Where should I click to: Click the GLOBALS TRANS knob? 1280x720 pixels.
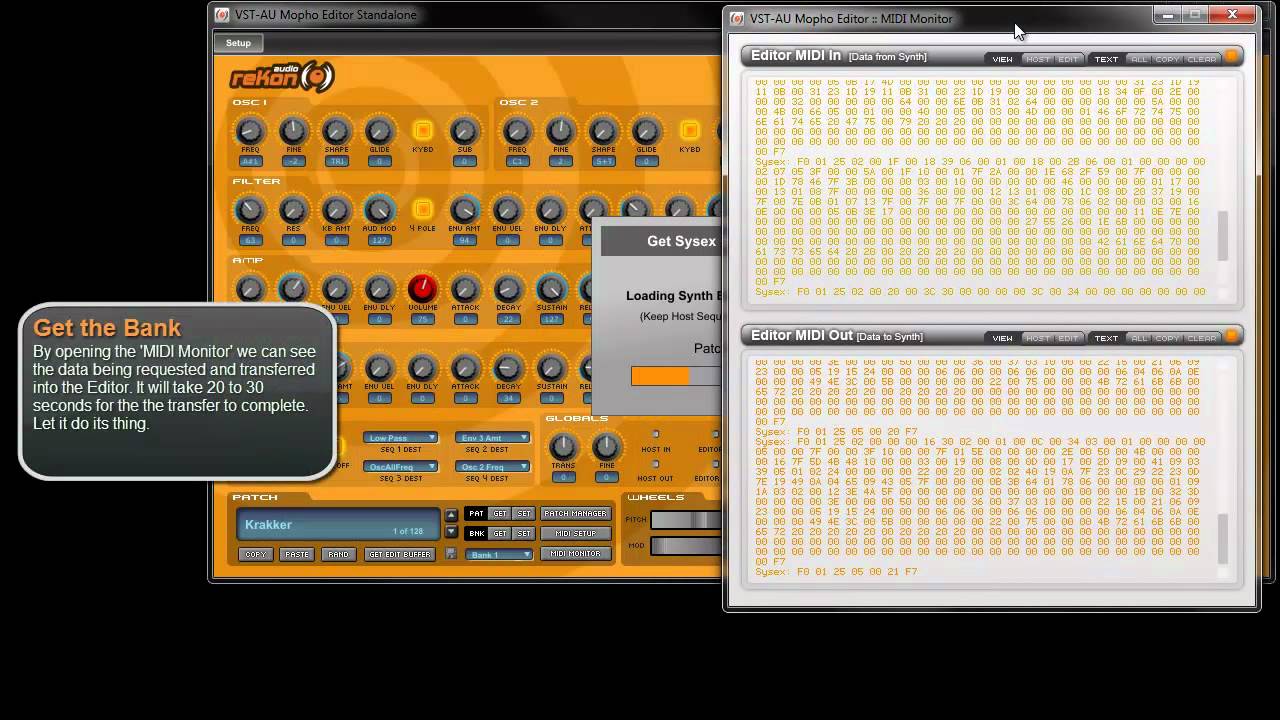563,447
